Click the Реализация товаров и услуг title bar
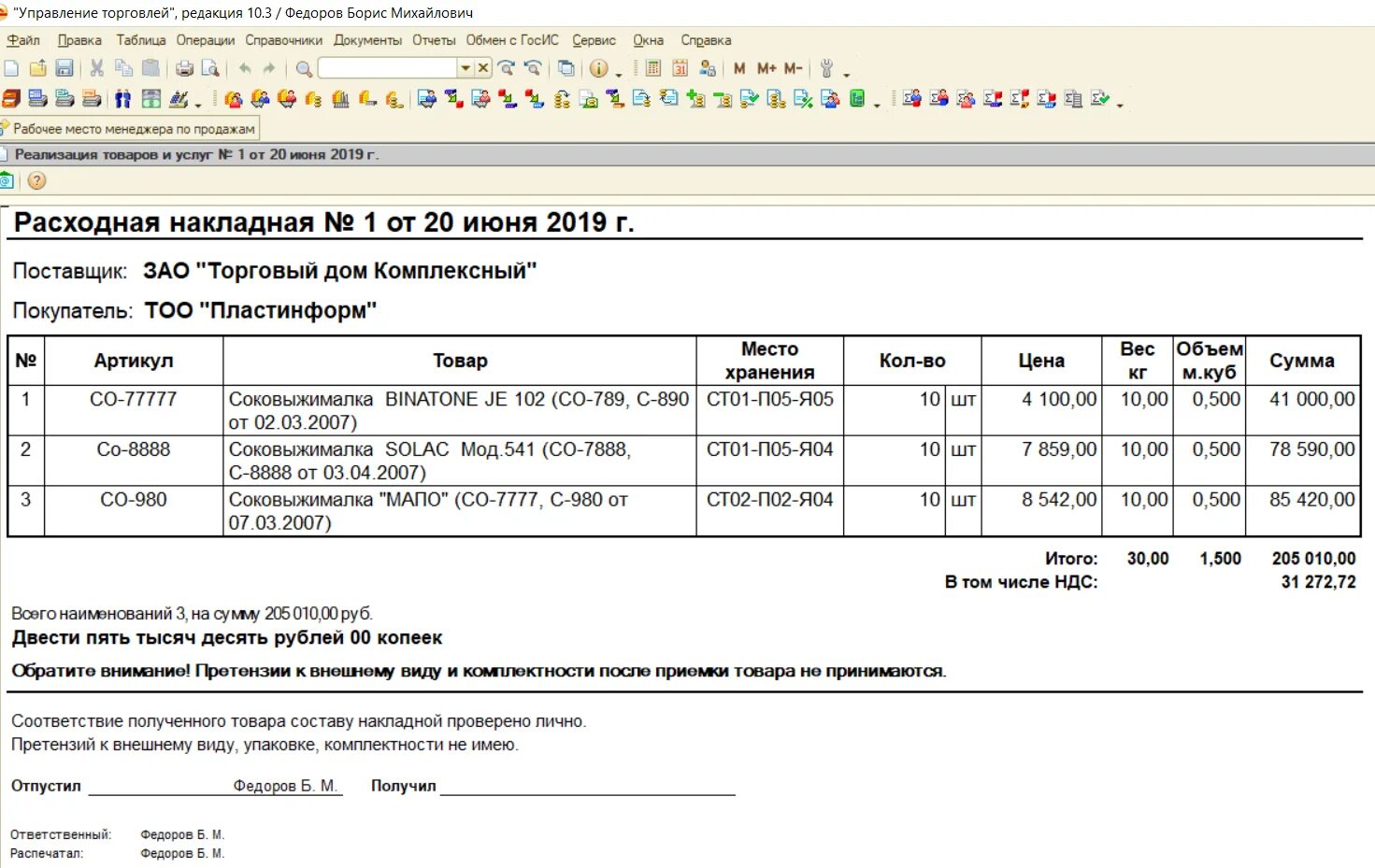1375x868 pixels. [687, 154]
